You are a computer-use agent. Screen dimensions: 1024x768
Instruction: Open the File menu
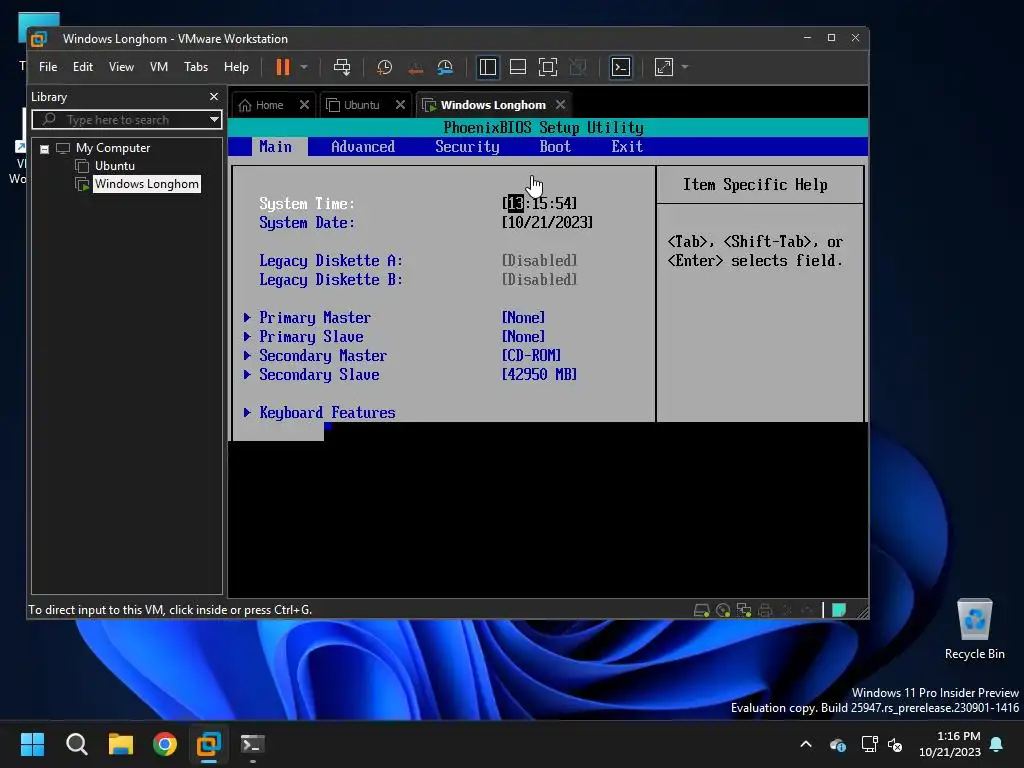coord(48,67)
